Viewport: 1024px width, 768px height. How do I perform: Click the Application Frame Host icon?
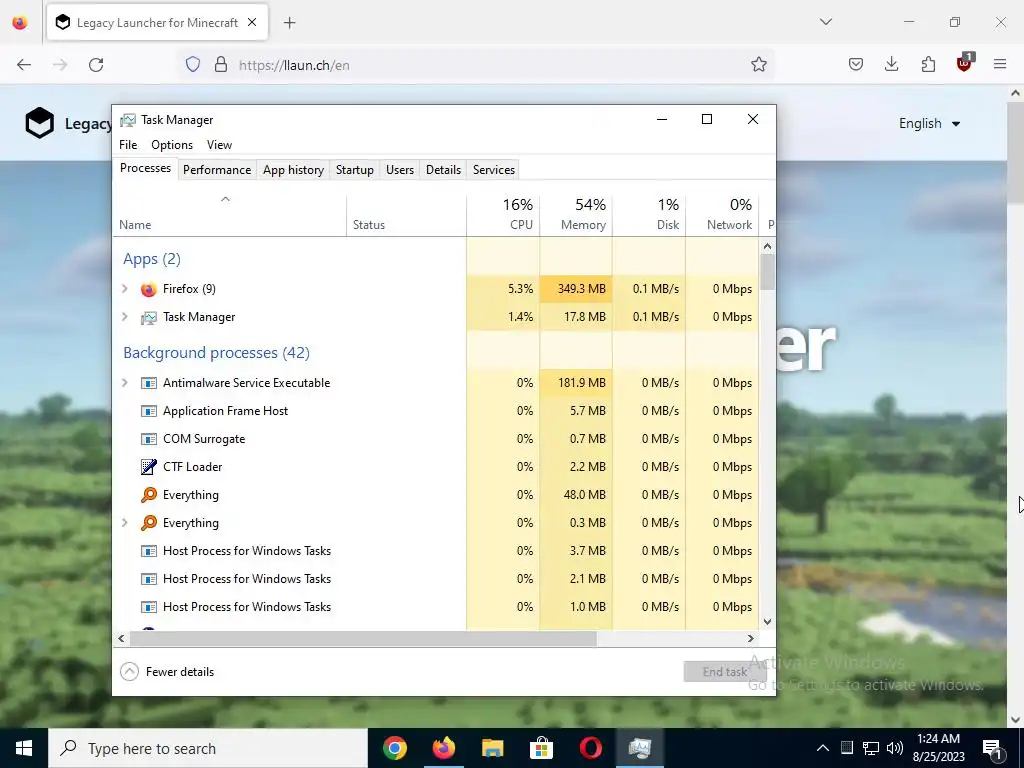pyautogui.click(x=149, y=411)
